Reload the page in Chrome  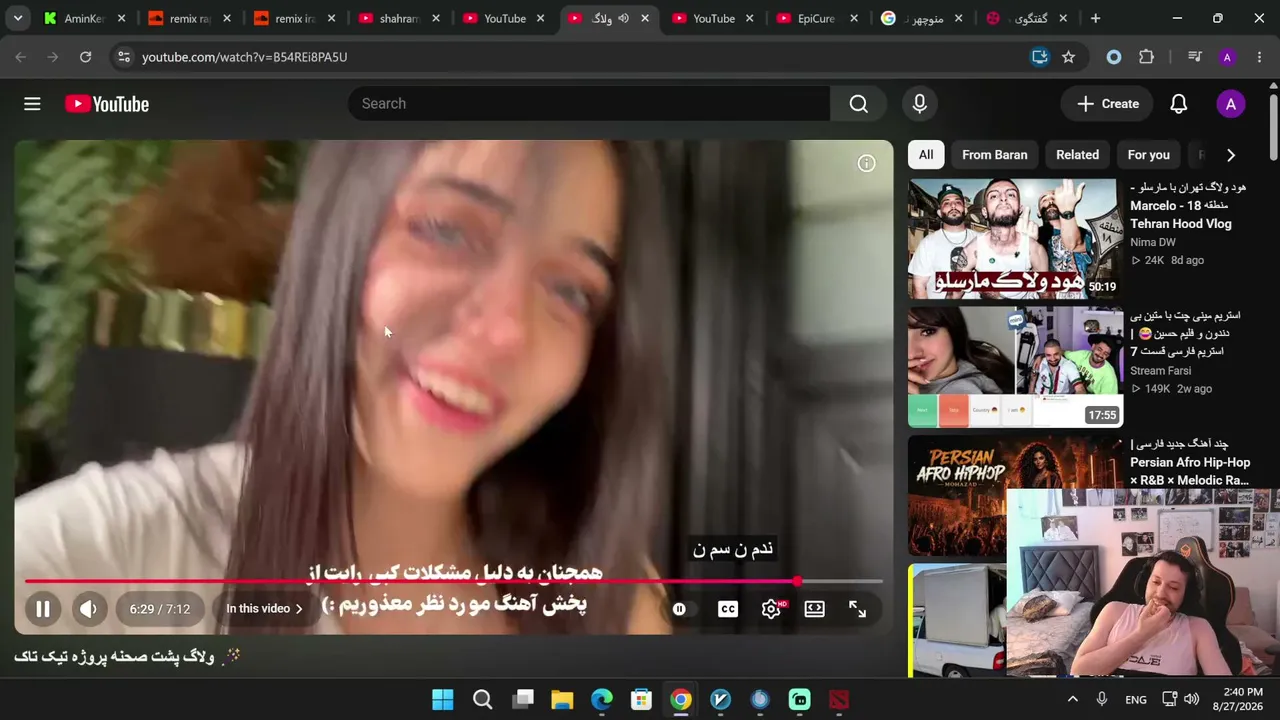[85, 57]
